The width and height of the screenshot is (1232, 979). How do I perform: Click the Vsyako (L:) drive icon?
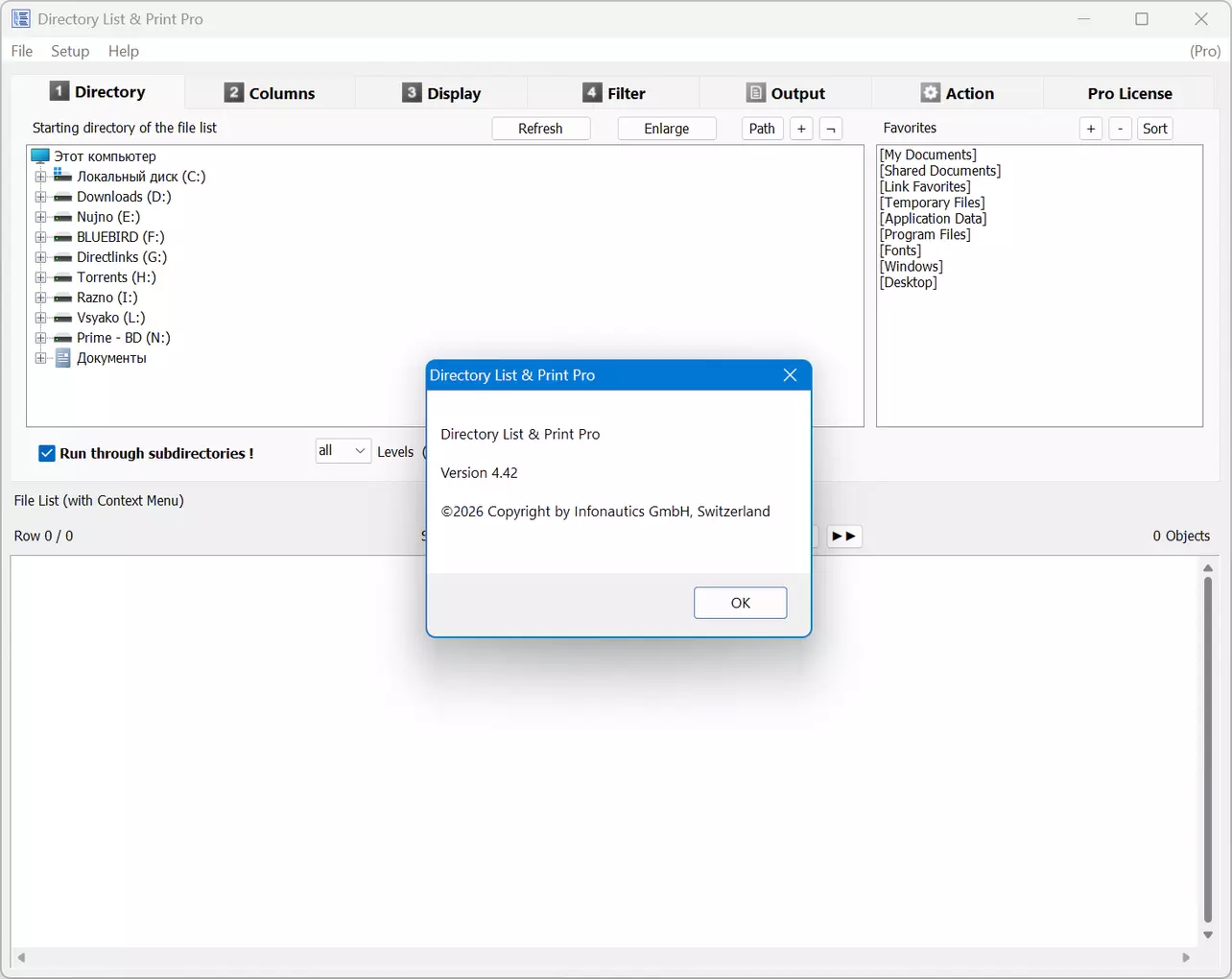[x=63, y=318]
